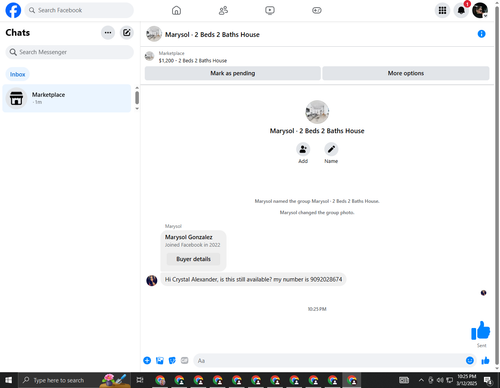The height and width of the screenshot is (388, 500).
Task: Select the Inbox tab
Action: (x=17, y=74)
